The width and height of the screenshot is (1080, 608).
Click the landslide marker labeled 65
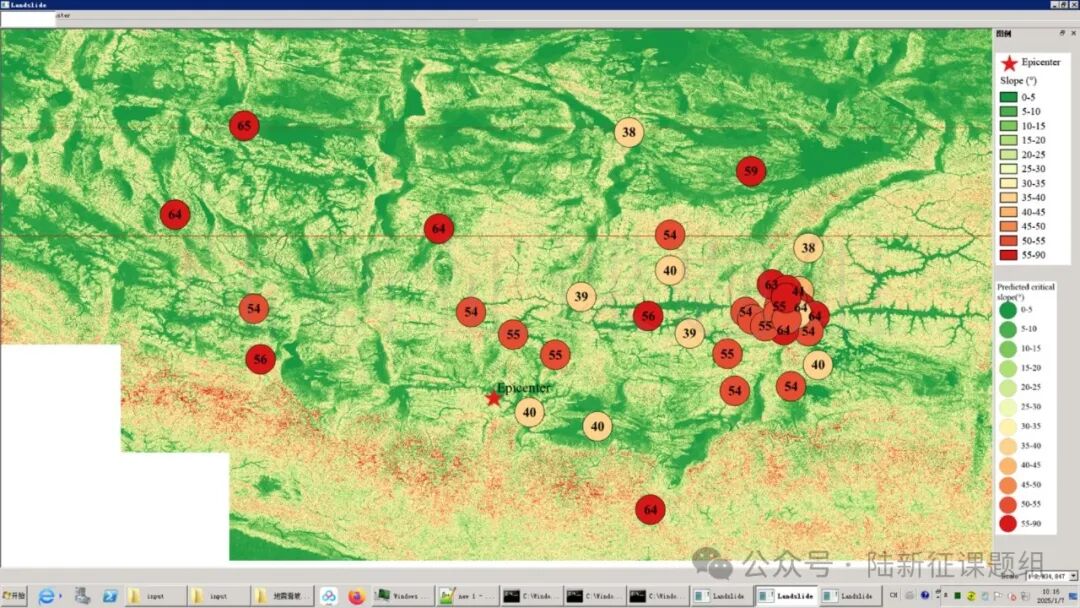(244, 126)
